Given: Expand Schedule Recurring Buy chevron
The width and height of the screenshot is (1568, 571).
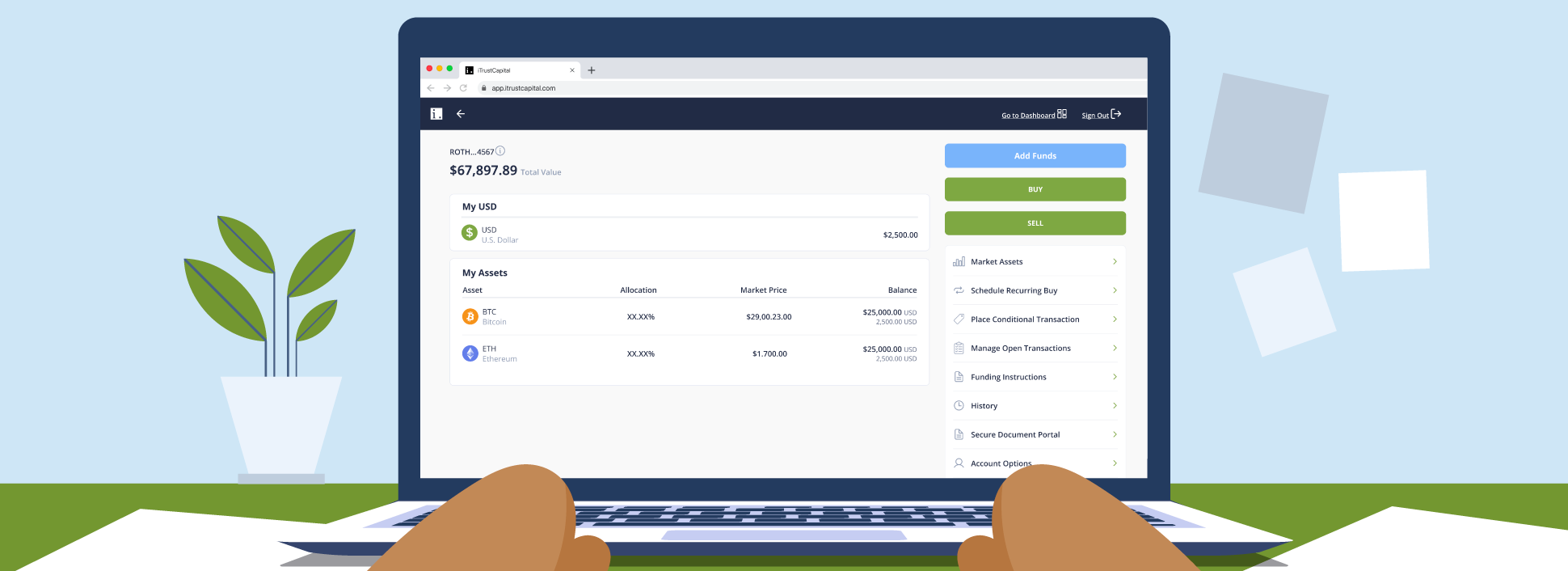Looking at the screenshot, I should pos(1115,290).
